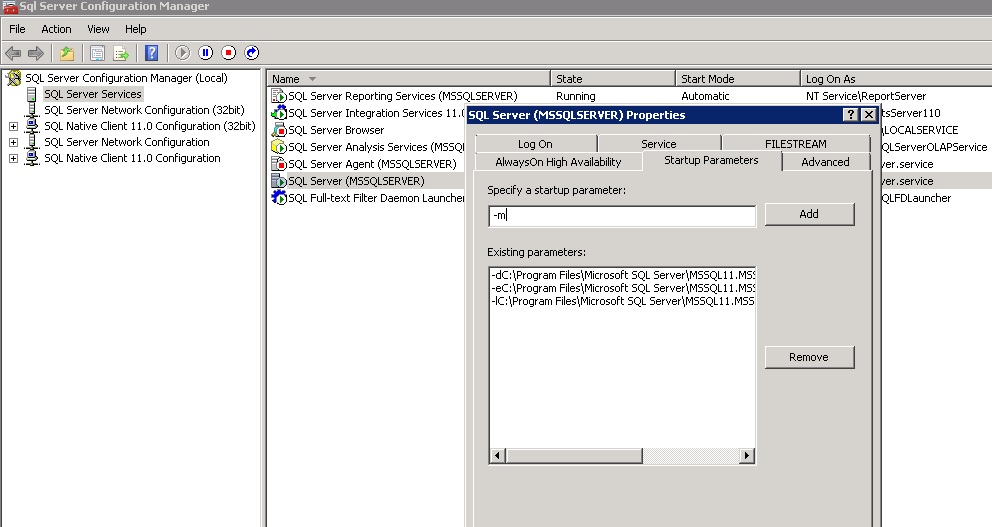Click the SQL Native Client 11.0 Configuration icon
The image size is (992, 527).
tap(32, 158)
